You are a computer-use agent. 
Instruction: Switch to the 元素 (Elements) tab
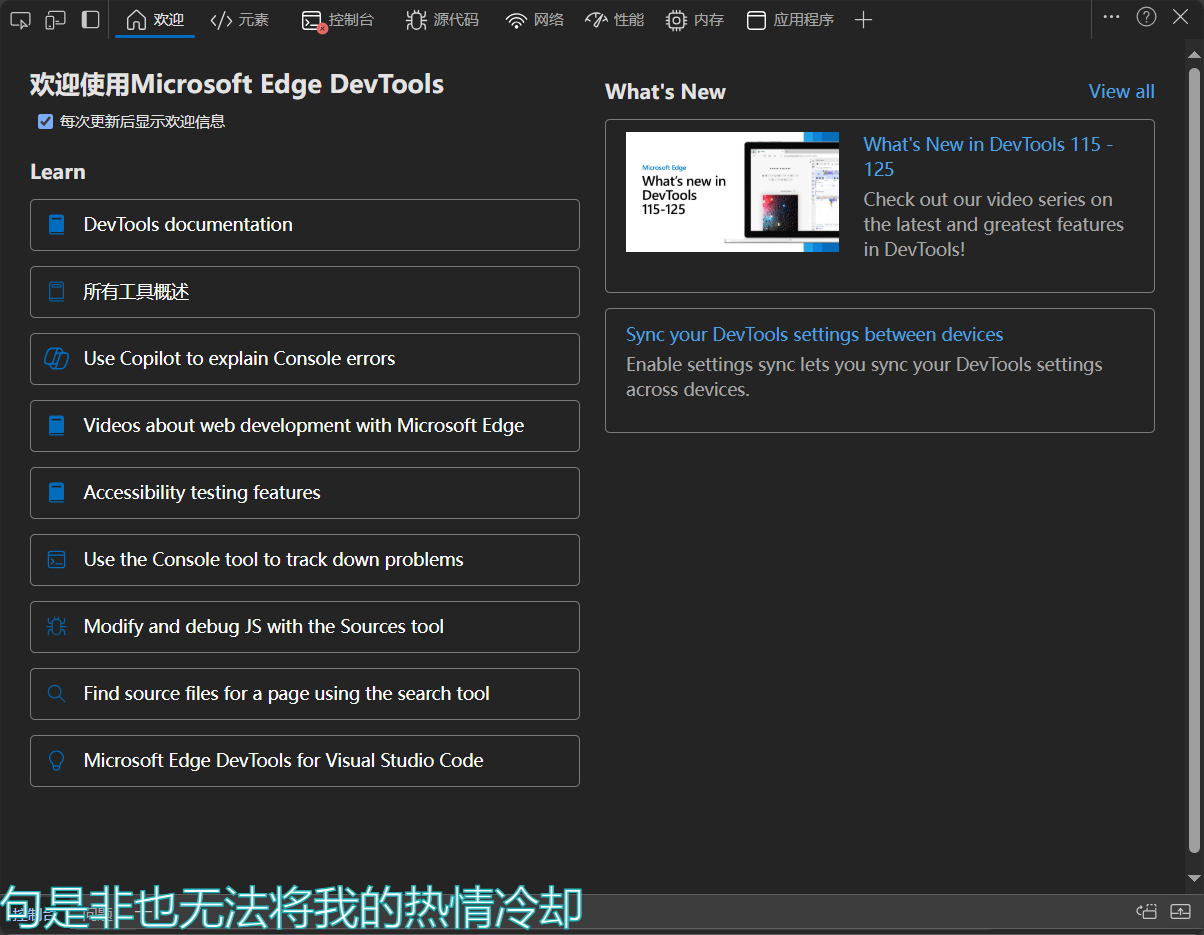pos(240,20)
